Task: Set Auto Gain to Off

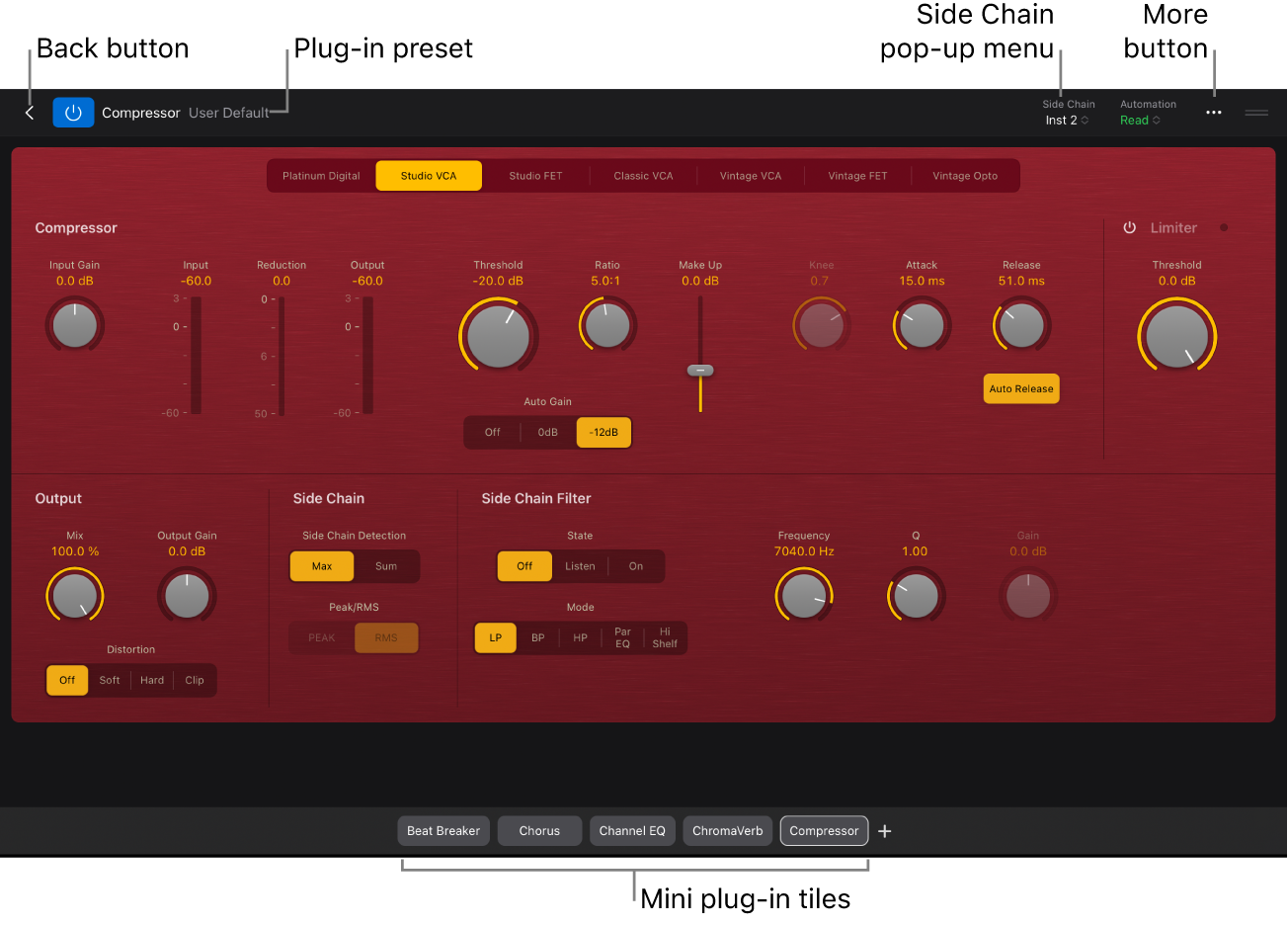Action: pos(493,432)
